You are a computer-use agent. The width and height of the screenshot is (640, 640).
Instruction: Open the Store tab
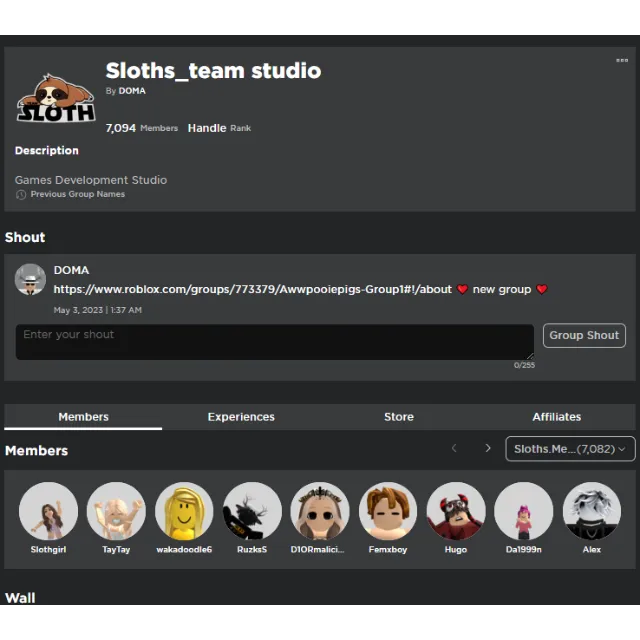coord(399,417)
